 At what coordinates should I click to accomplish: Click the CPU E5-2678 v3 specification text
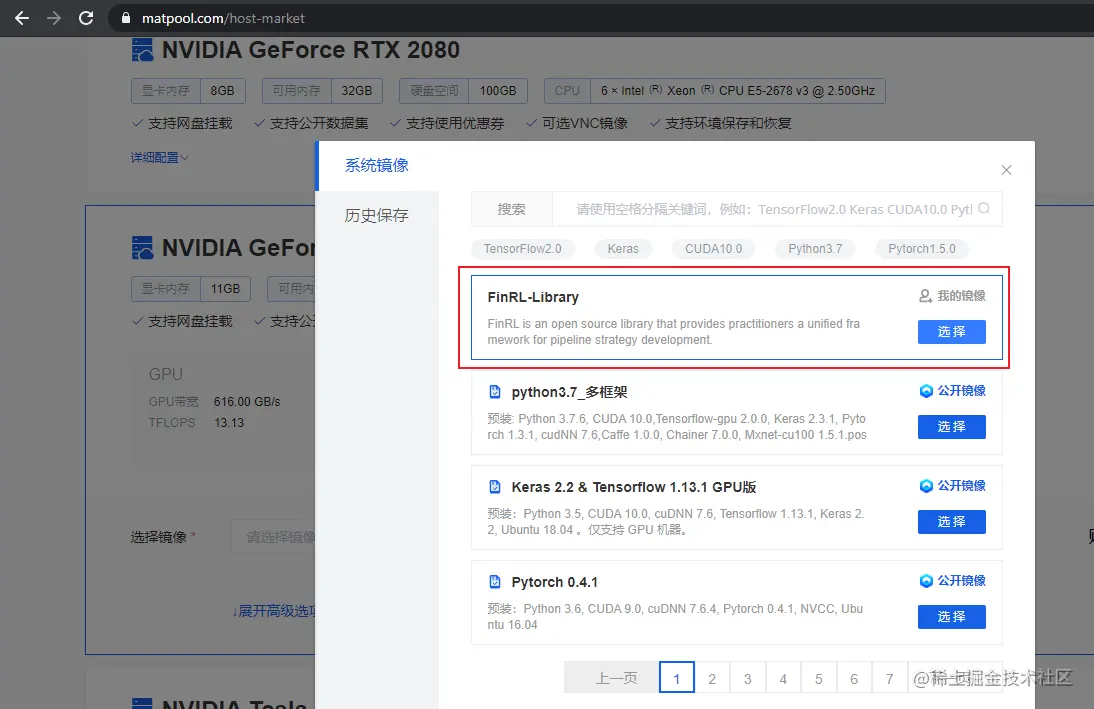[x=737, y=91]
